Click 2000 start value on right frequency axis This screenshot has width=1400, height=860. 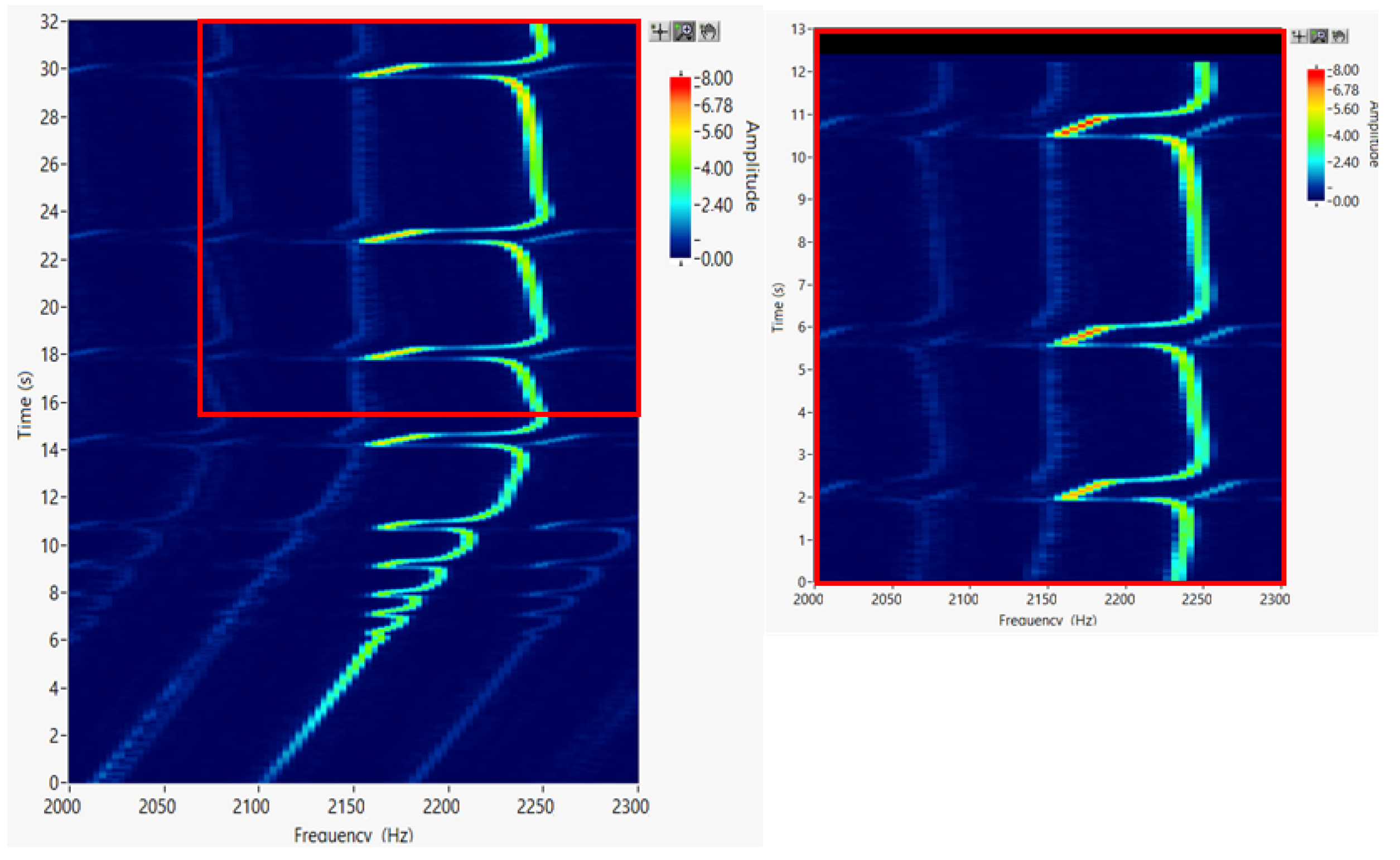808,599
